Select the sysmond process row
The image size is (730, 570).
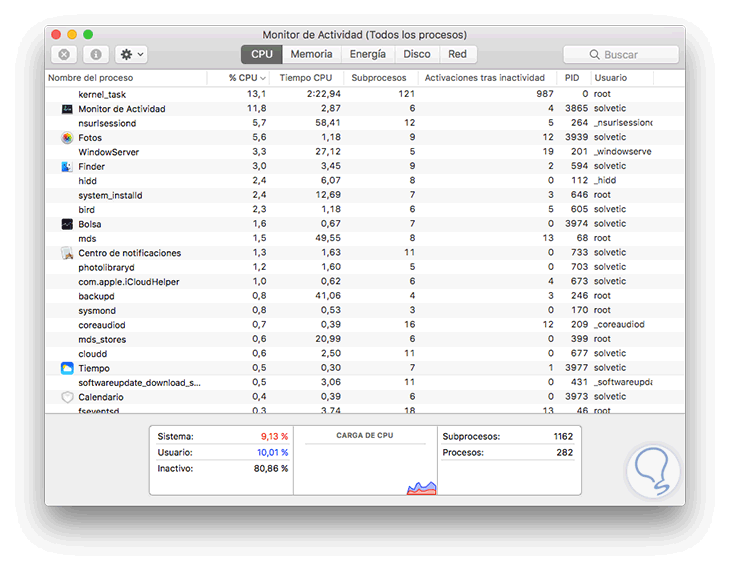click(x=365, y=311)
